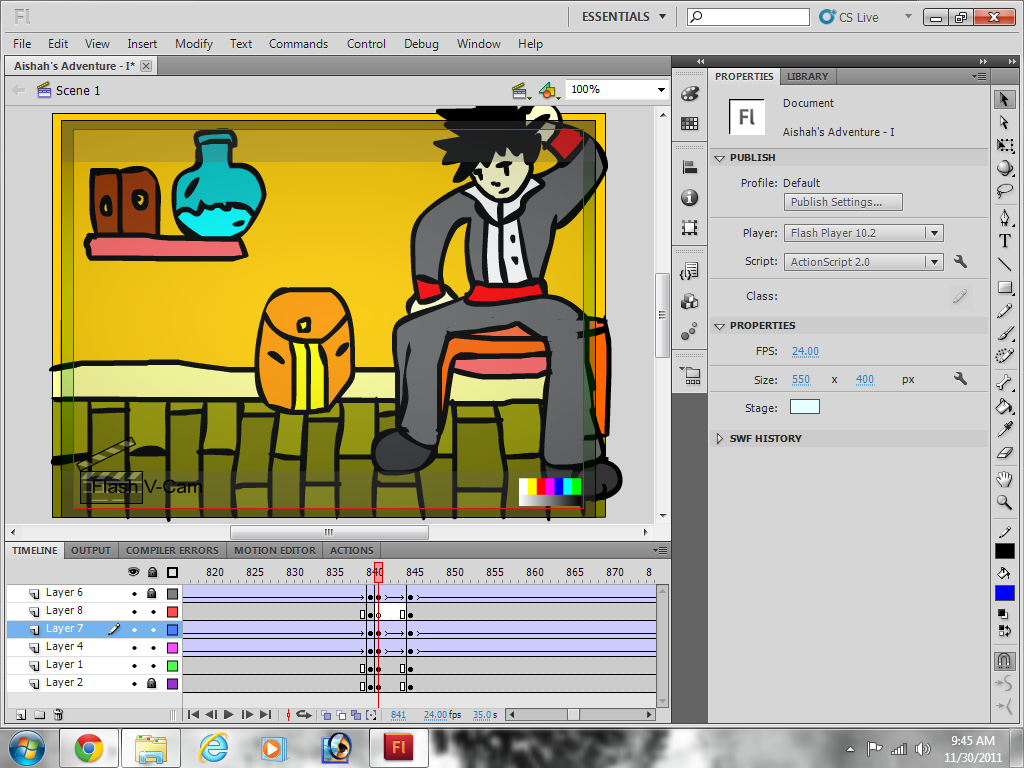Select the Pencil tool
Screen dimensions: 1024x768
pyautogui.click(x=1004, y=311)
